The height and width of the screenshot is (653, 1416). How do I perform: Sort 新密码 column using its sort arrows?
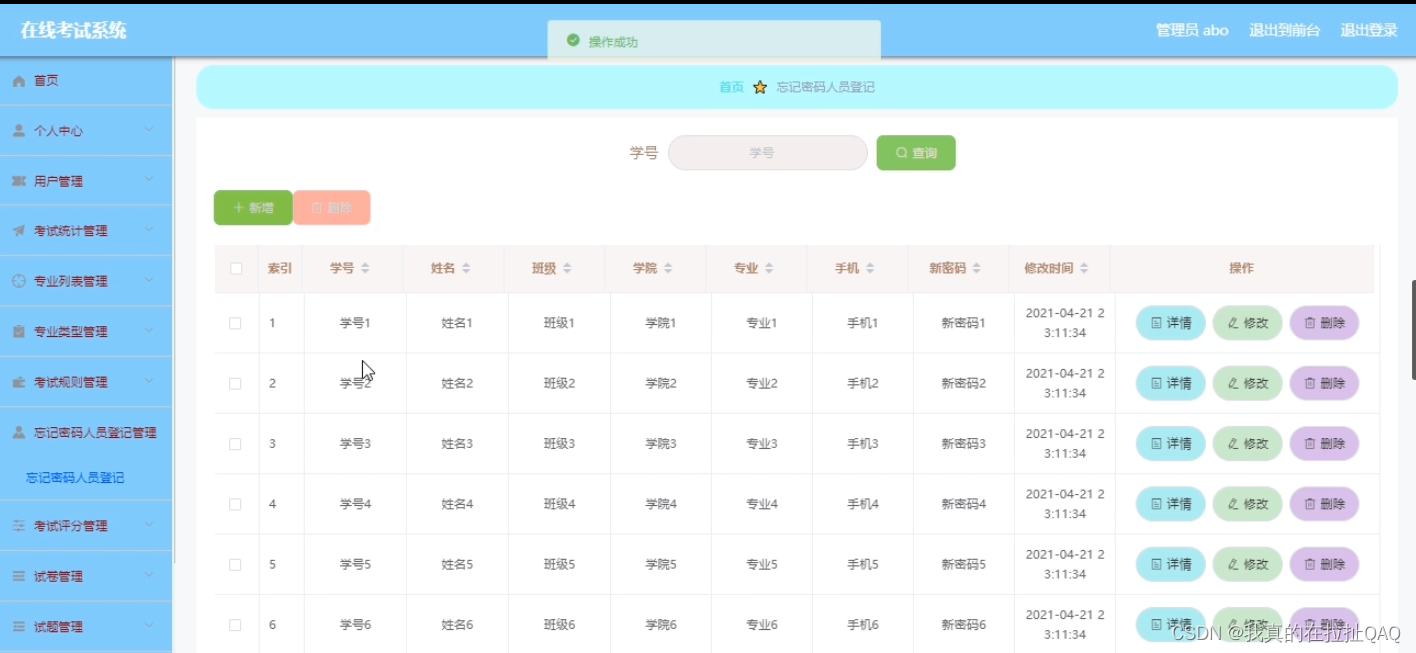coord(977,269)
